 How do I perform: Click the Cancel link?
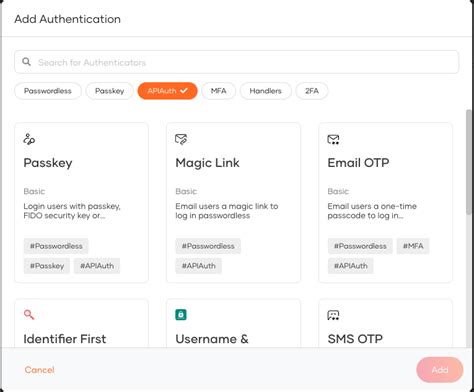pos(39,370)
